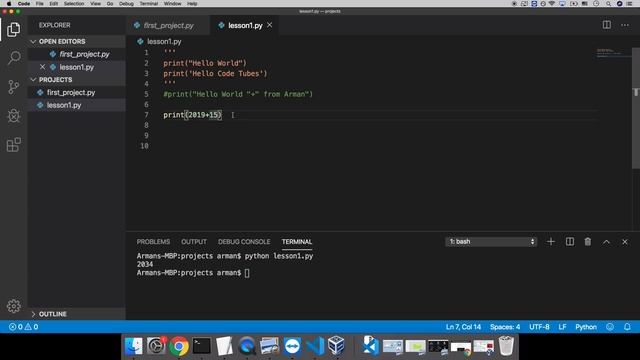640x360 pixels.
Task: Create a new terminal with plus icon
Action: click(x=551, y=242)
